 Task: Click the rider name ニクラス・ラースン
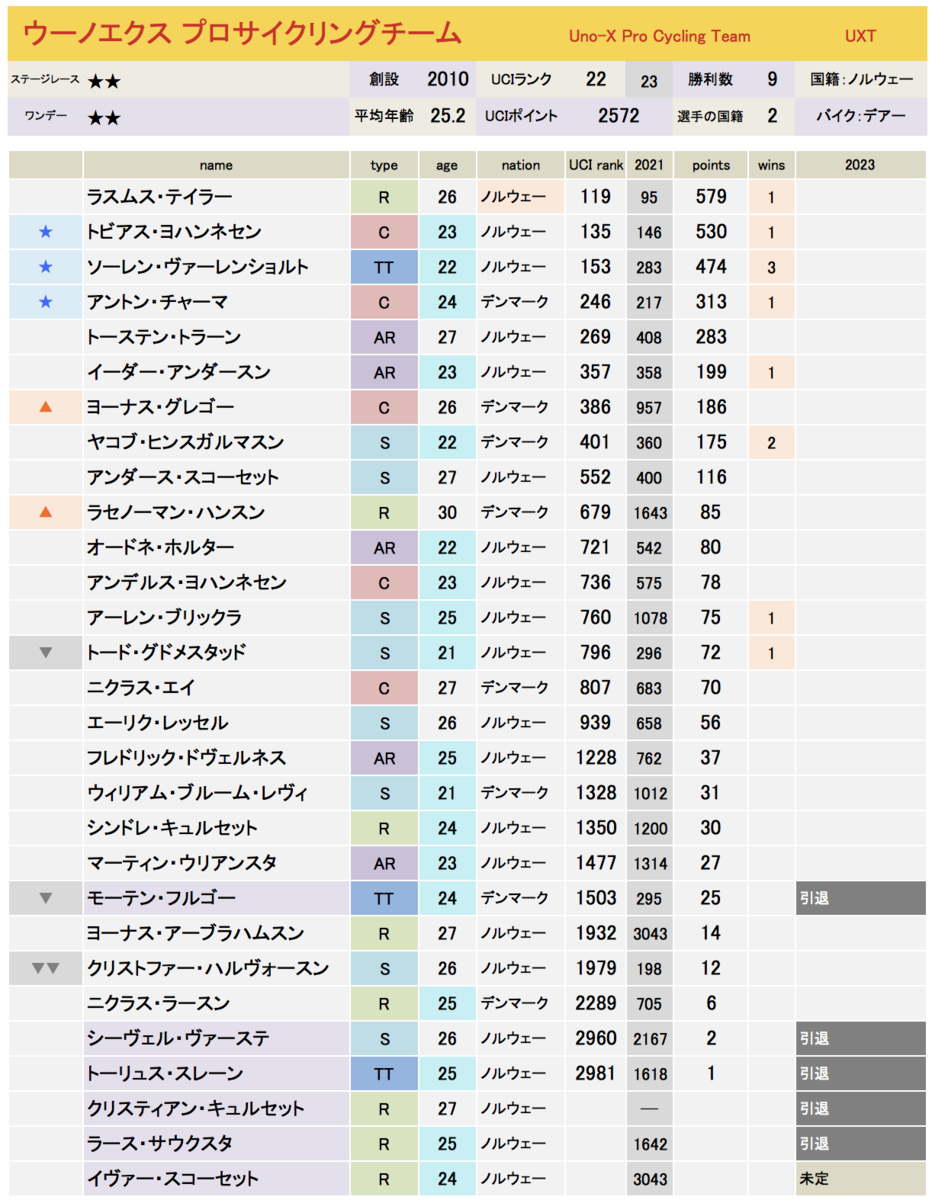[158, 1003]
